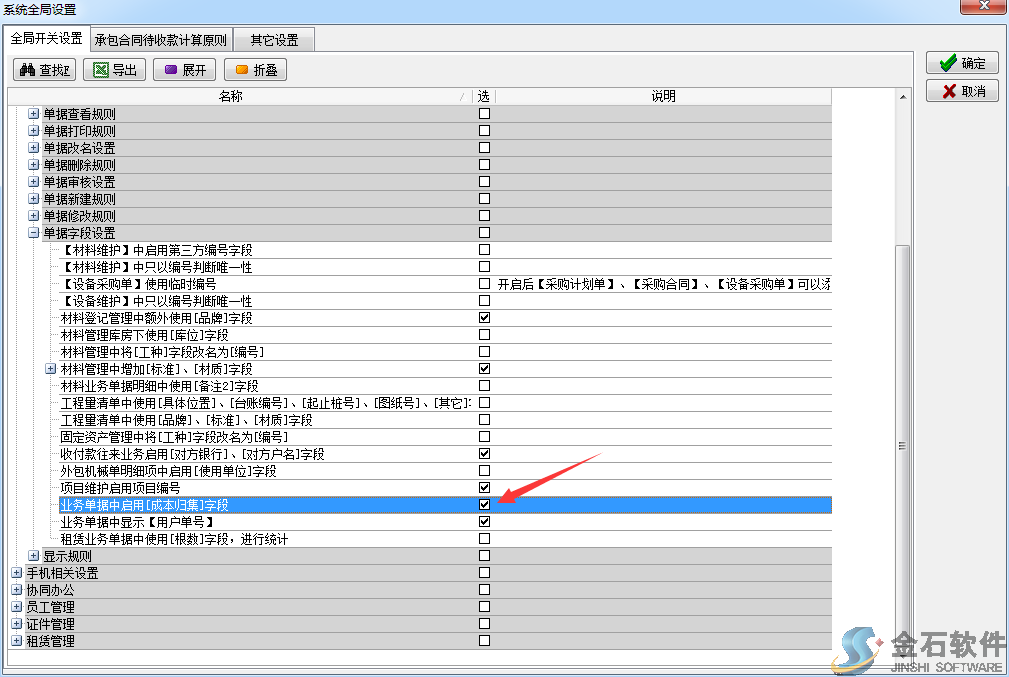
Task: Click the green checkmark Confirm button
Action: [x=962, y=63]
